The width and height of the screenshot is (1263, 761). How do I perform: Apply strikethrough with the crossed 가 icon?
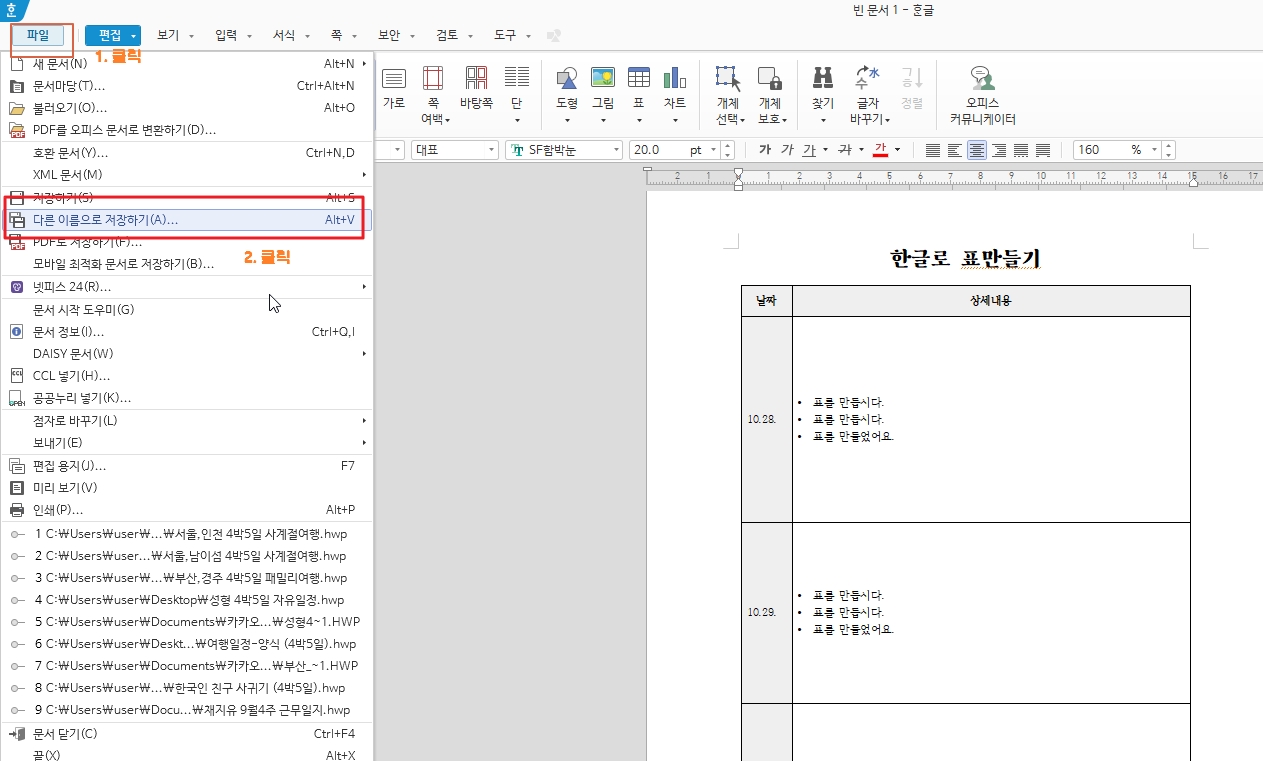click(x=845, y=150)
